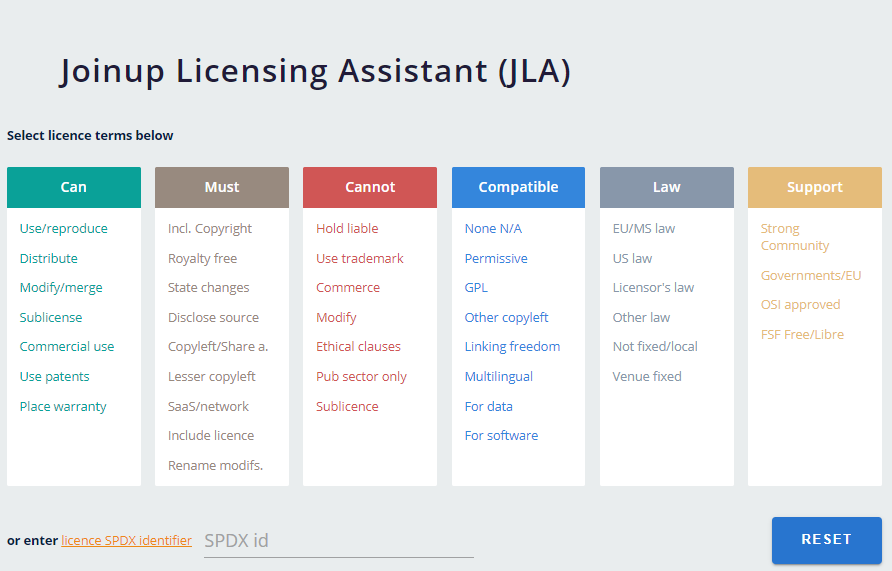Image resolution: width=892 pixels, height=571 pixels.
Task: Toggle the Royalty free requirement
Action: click(203, 258)
